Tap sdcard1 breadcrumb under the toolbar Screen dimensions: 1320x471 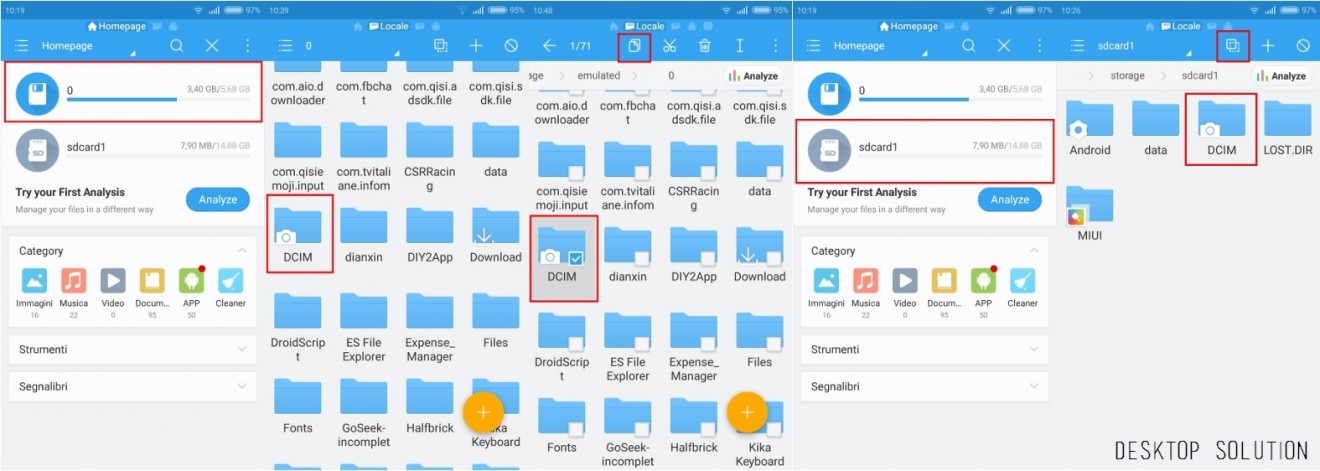[1199, 75]
